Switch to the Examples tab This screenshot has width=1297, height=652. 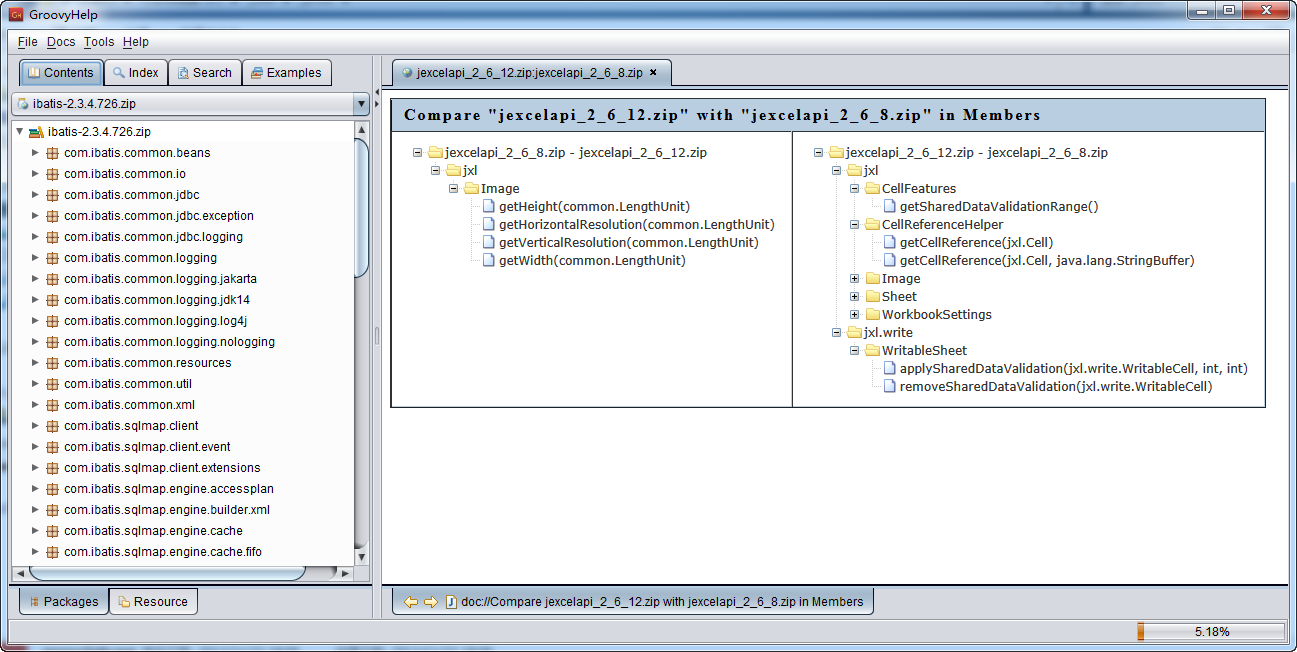tap(287, 73)
